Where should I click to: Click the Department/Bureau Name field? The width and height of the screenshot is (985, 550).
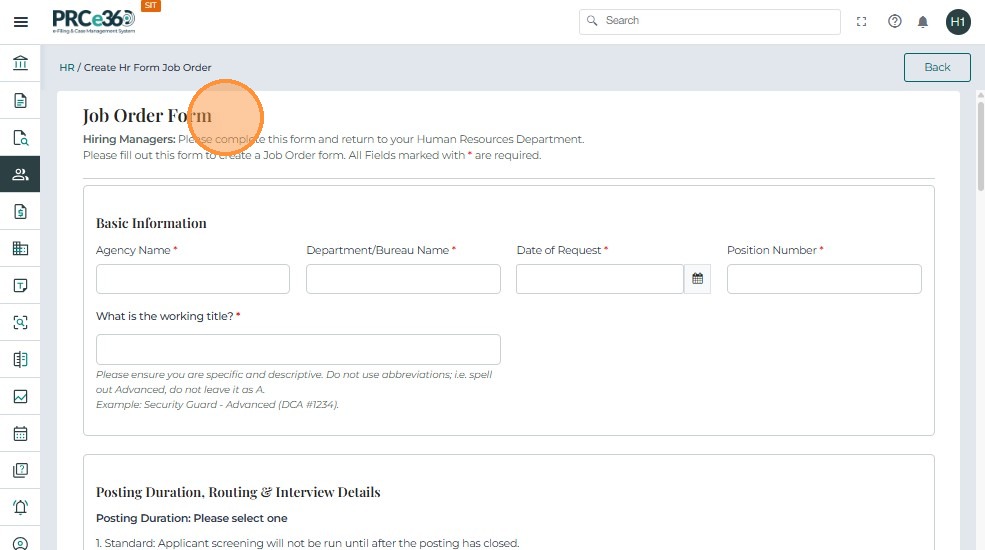(x=403, y=279)
